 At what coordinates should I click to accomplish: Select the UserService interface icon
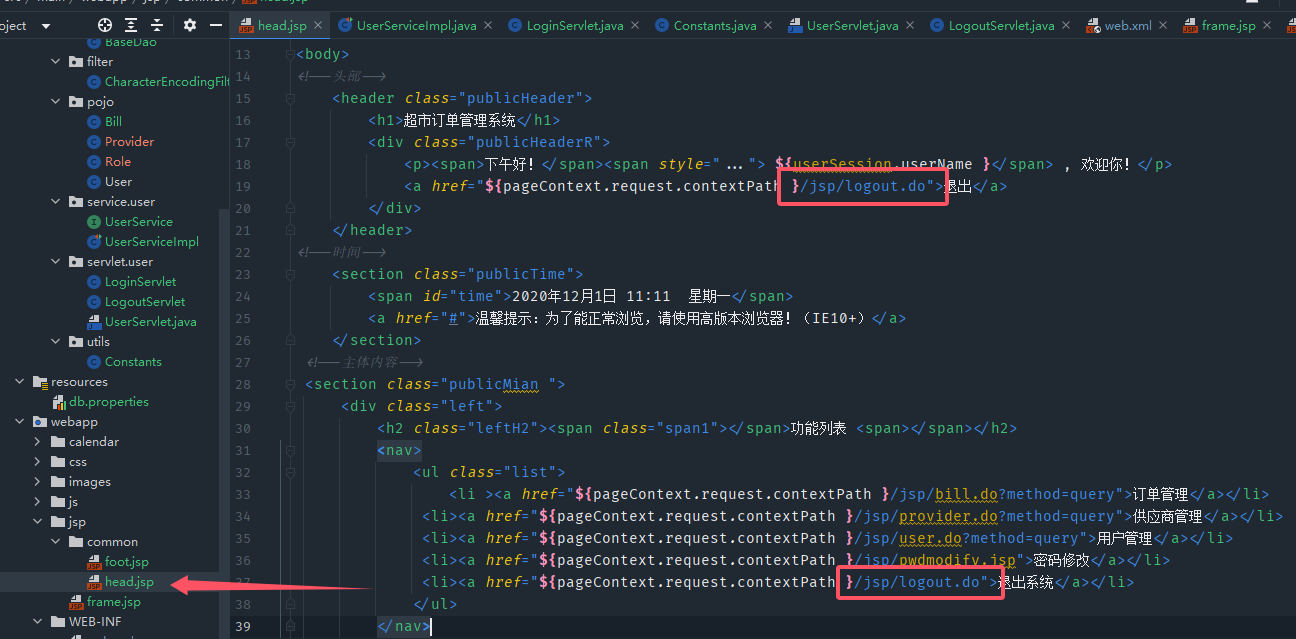click(x=95, y=222)
